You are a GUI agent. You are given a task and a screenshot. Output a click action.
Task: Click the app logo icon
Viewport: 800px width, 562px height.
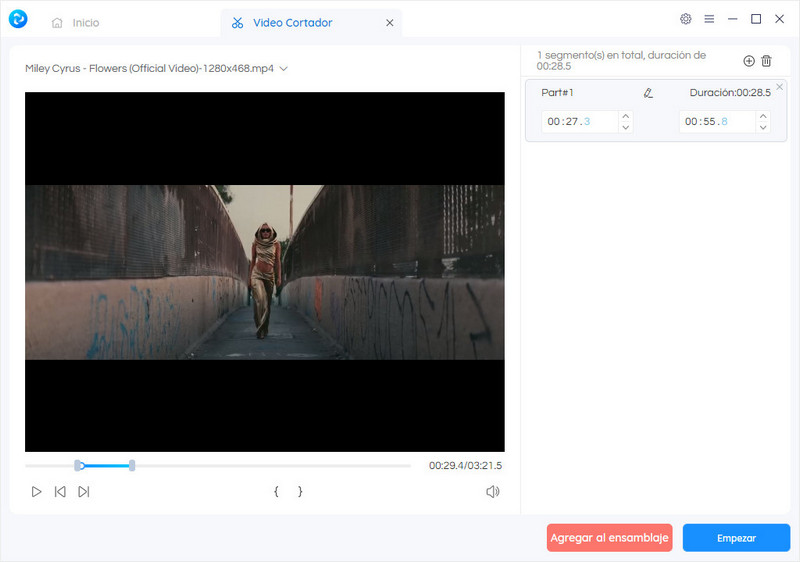18,19
